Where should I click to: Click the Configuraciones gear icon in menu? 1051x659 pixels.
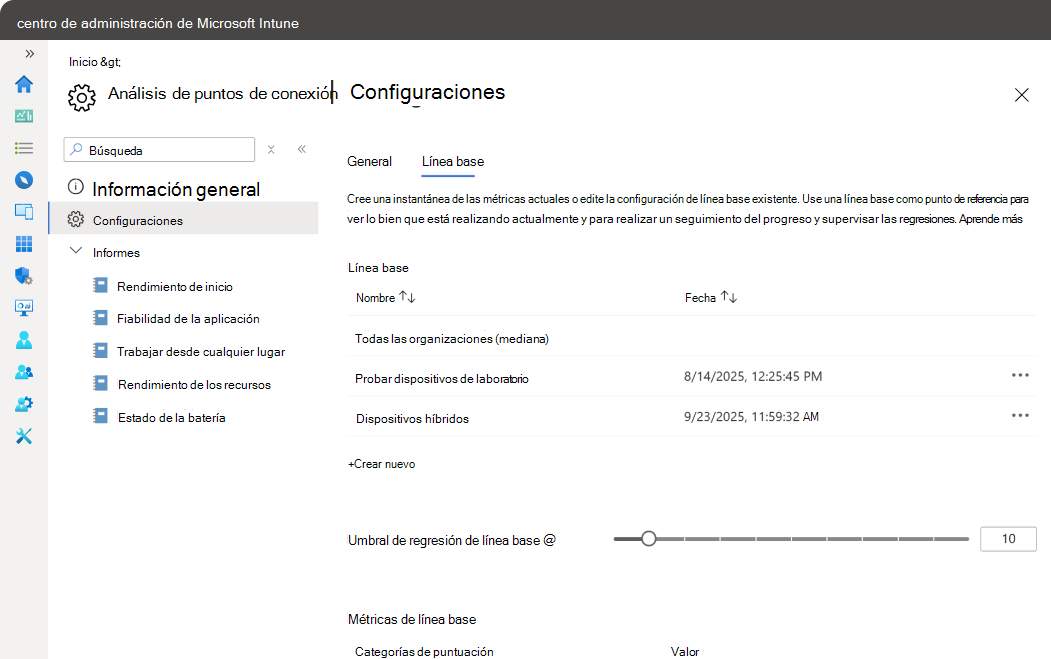tap(76, 219)
